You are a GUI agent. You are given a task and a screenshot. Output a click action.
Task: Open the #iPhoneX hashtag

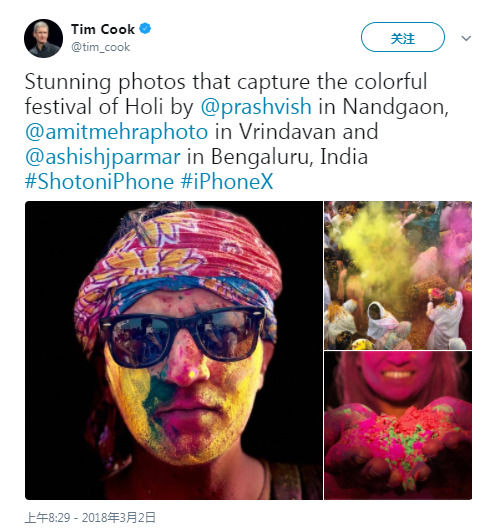[227, 182]
